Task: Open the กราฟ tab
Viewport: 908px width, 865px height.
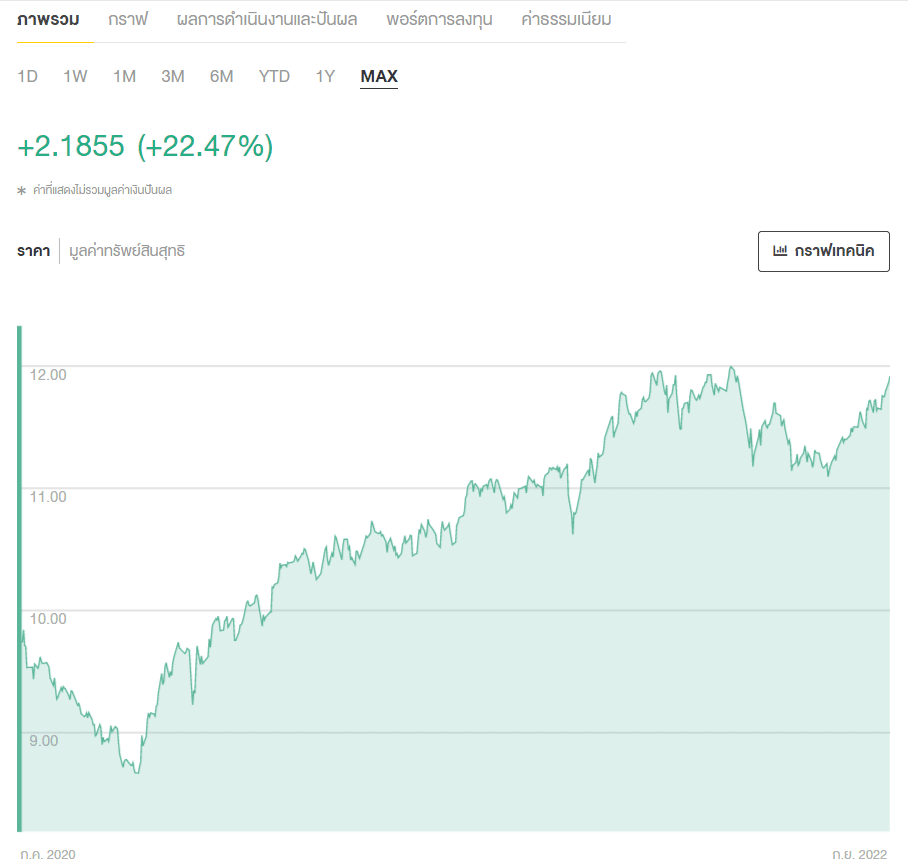Action: (x=128, y=20)
